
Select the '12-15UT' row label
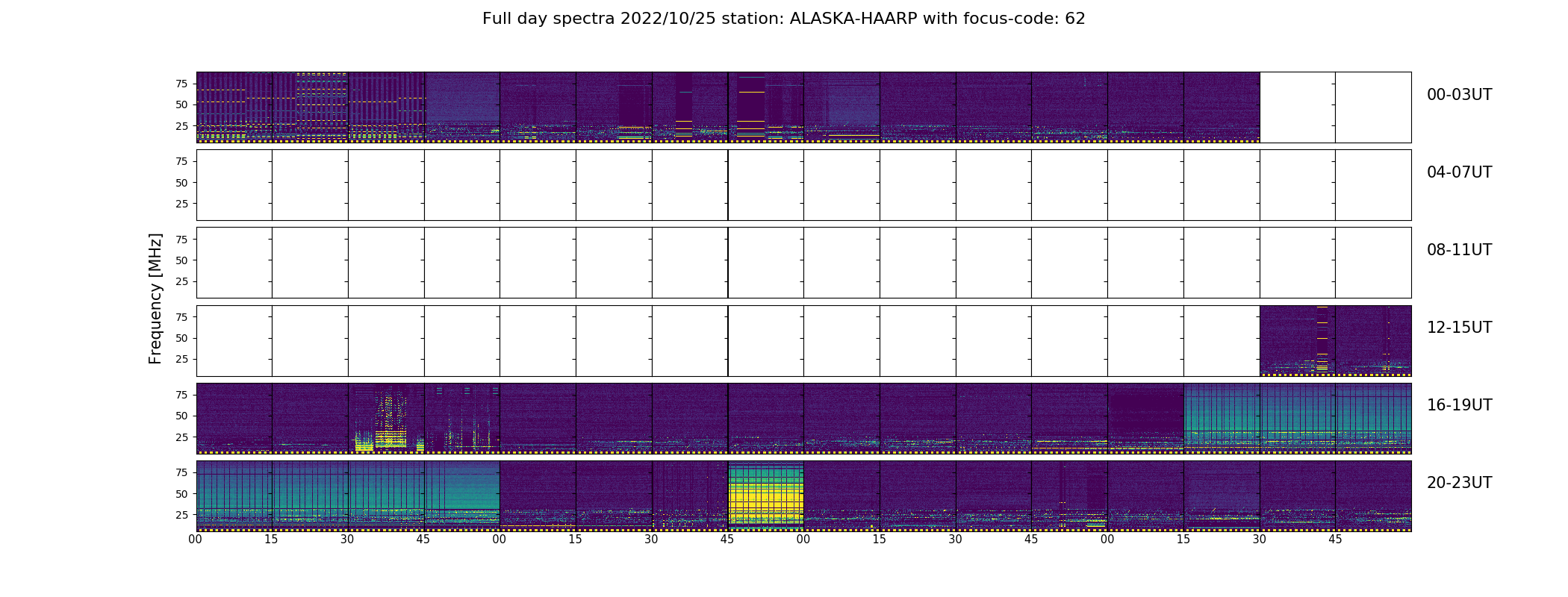point(1459,328)
